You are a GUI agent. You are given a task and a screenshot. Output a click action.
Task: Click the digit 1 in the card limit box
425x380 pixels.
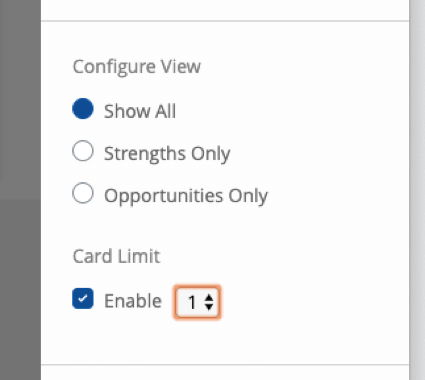click(x=192, y=303)
